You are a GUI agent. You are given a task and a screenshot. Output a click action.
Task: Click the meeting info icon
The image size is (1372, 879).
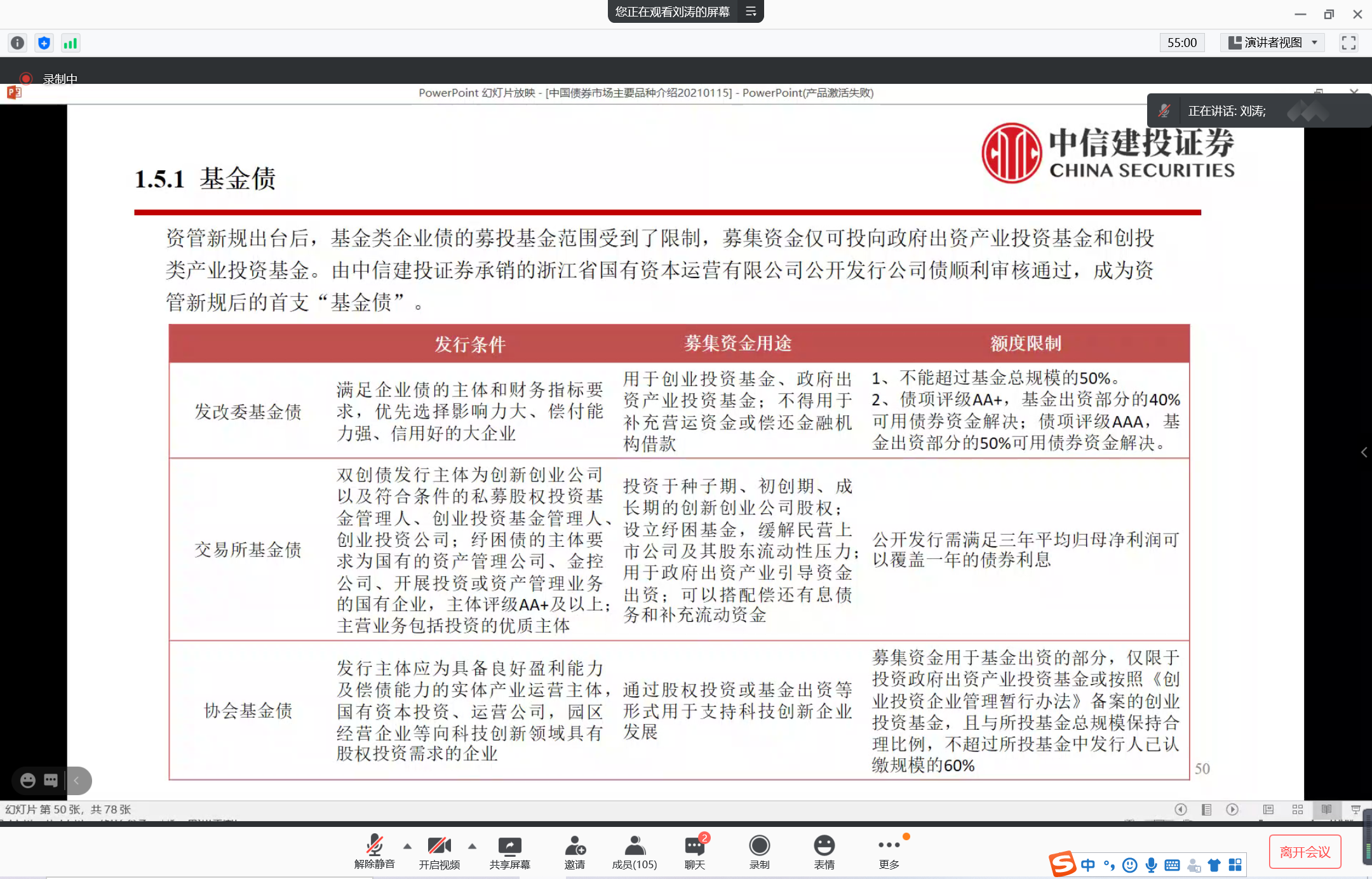17,43
